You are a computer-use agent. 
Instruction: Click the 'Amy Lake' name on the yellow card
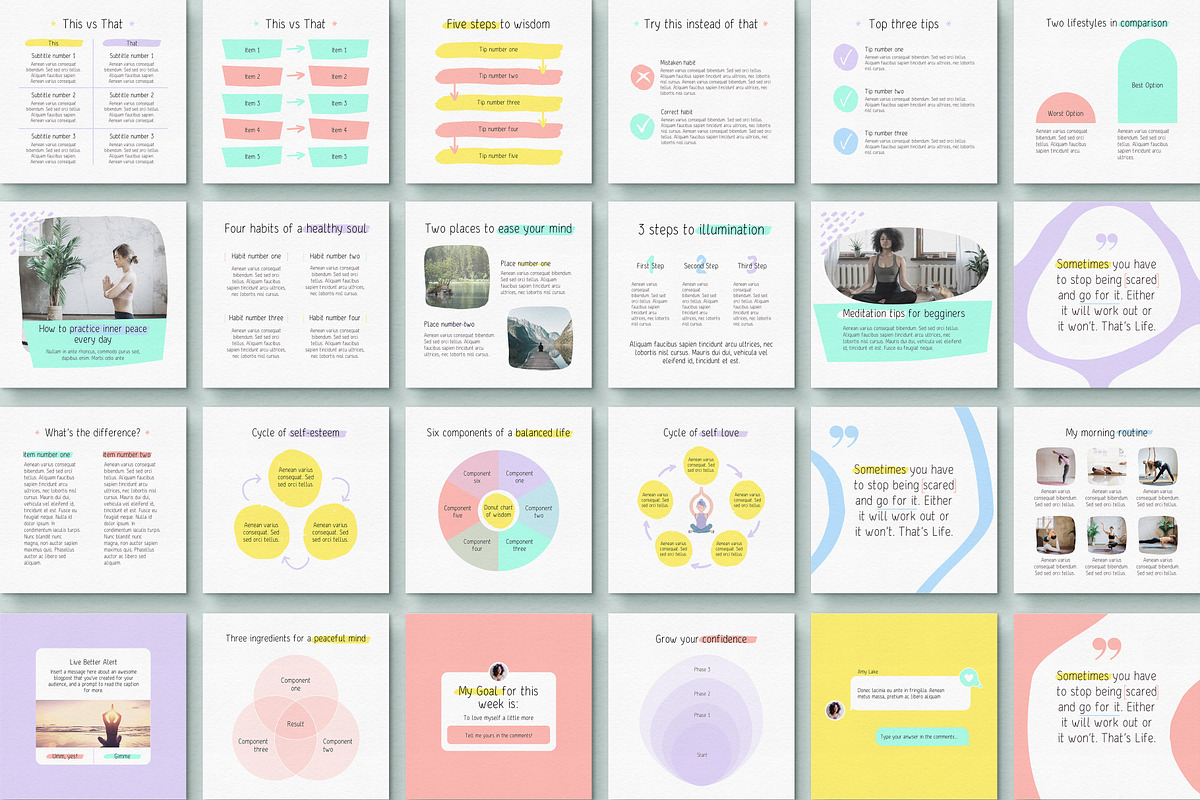[868, 672]
